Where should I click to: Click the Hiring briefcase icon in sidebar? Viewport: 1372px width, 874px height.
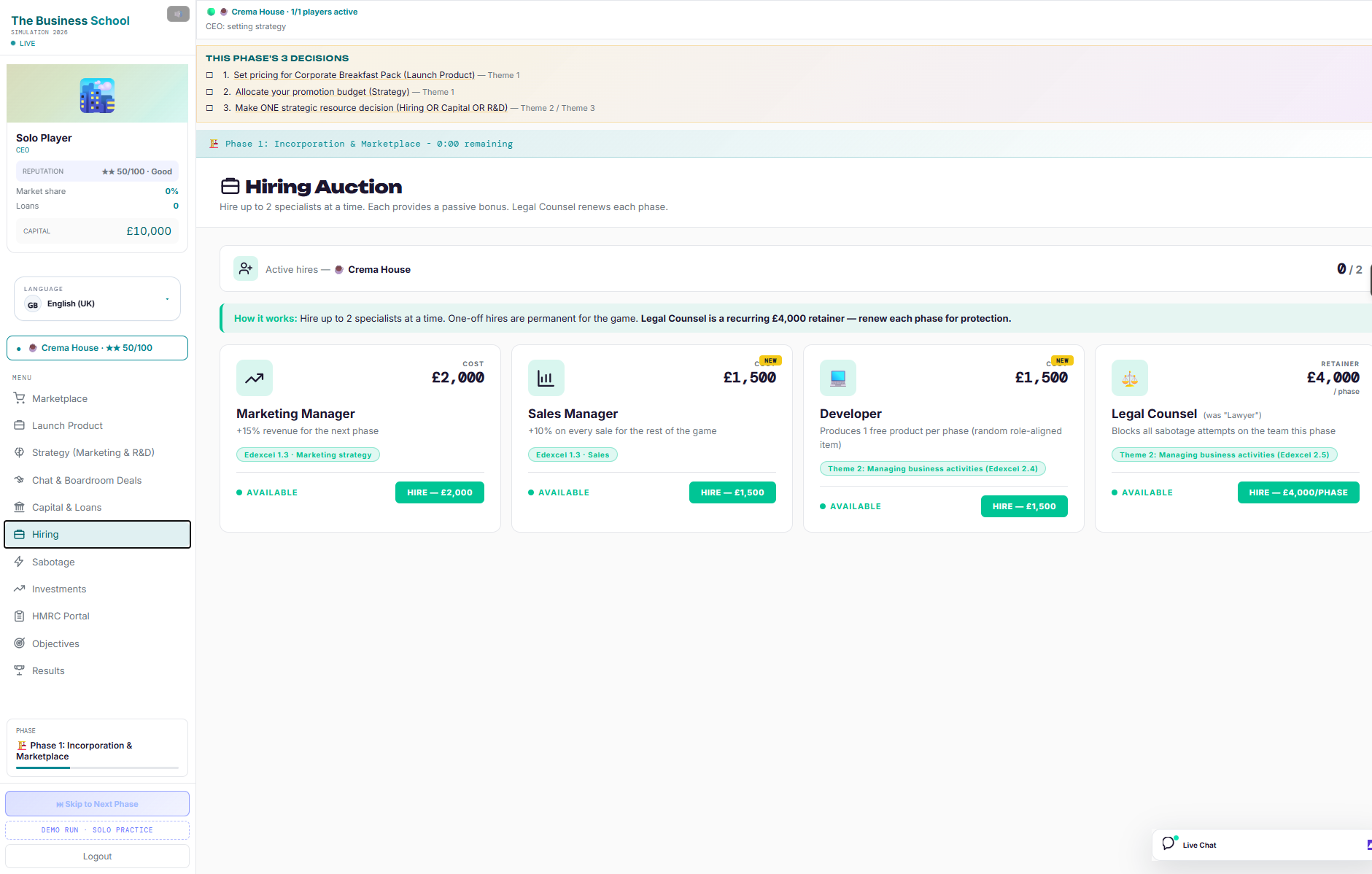20,534
